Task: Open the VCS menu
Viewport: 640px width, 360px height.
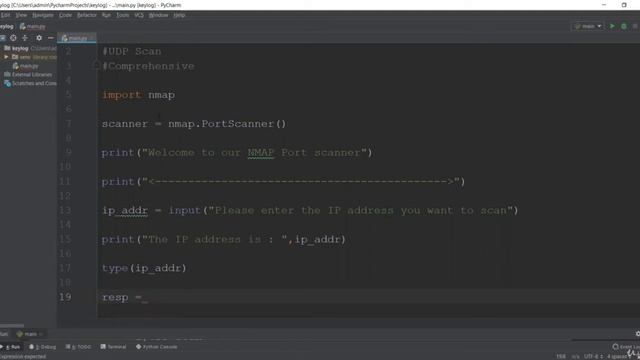Action: tap(139, 15)
